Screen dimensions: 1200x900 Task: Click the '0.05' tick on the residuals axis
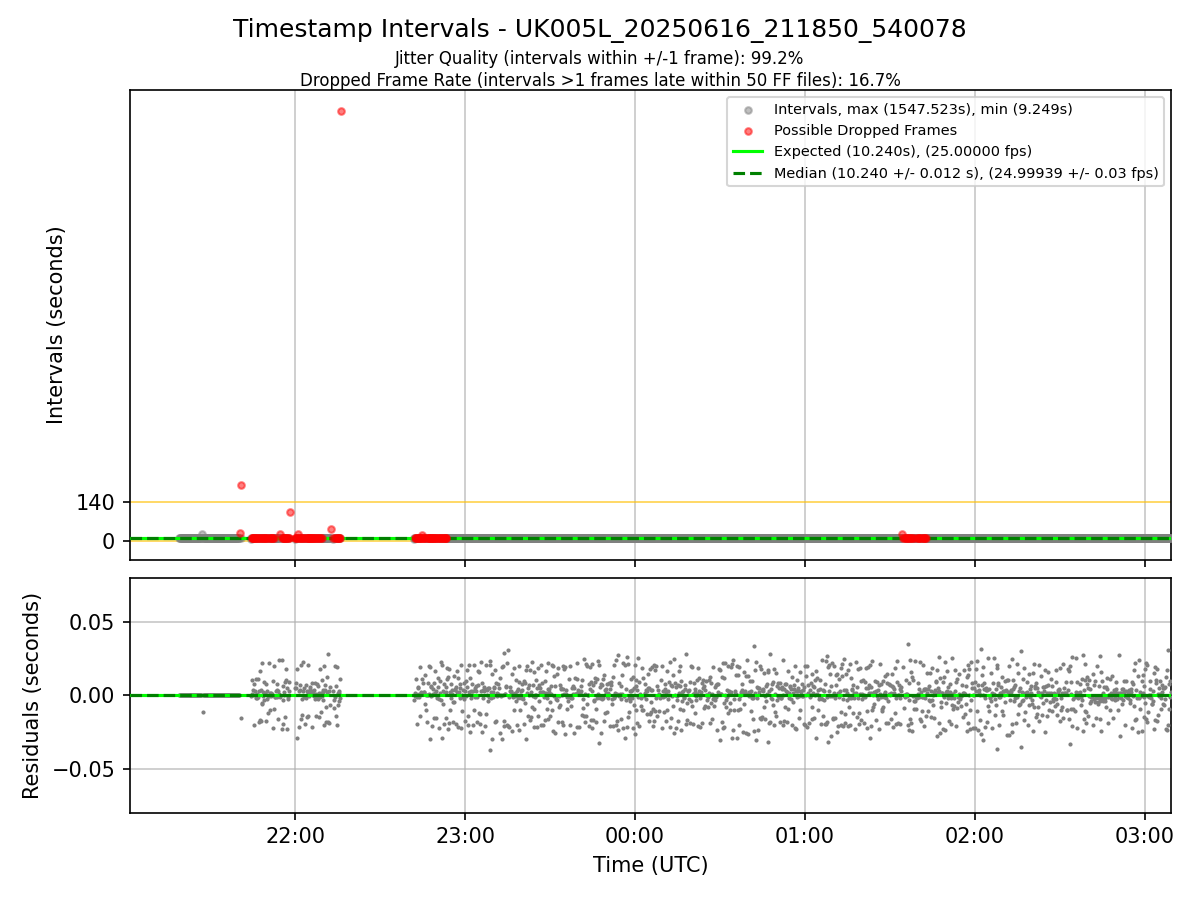click(x=93, y=622)
